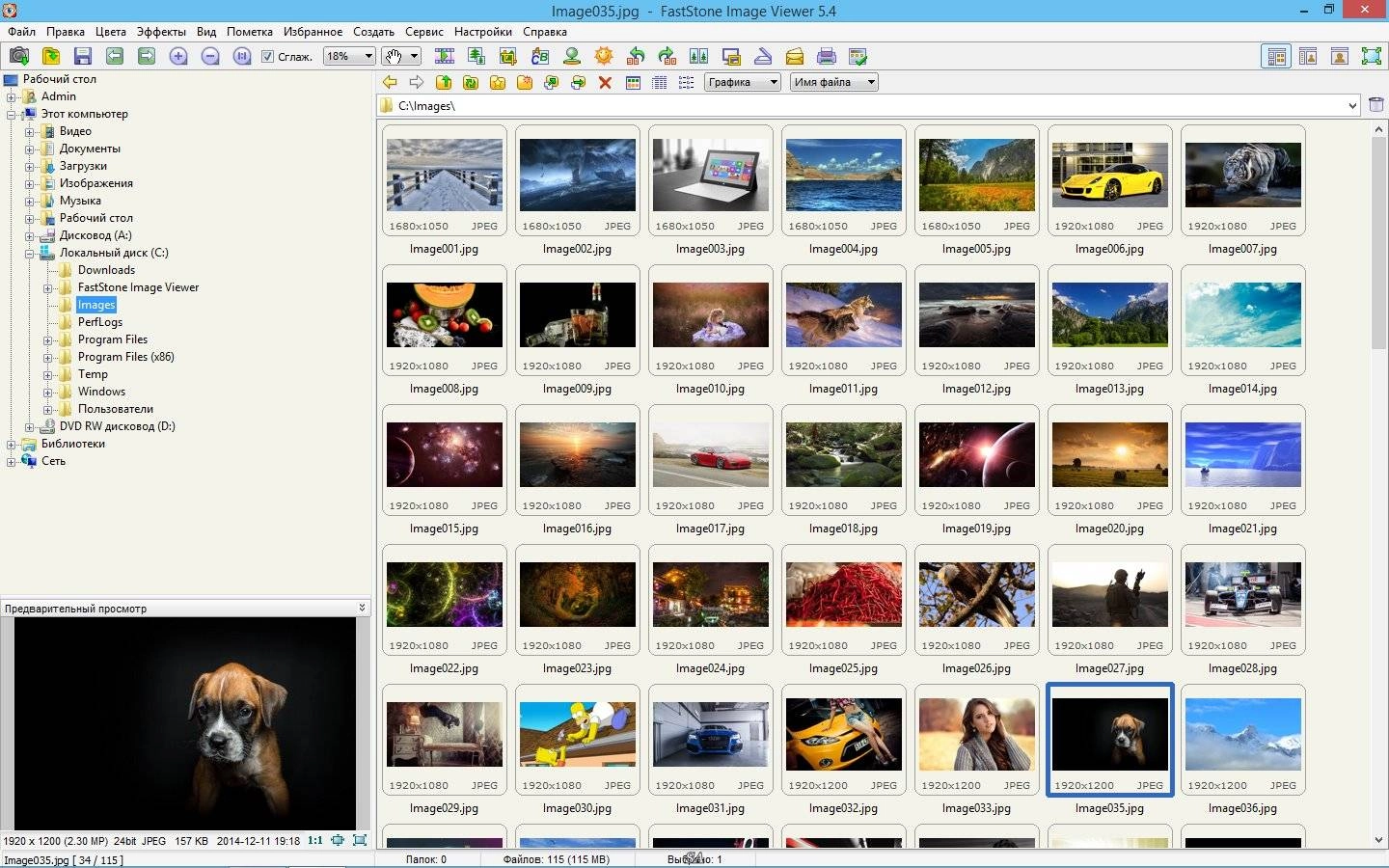Click the refresh folder icon
This screenshot has width=1389, height=868.
pos(471,82)
